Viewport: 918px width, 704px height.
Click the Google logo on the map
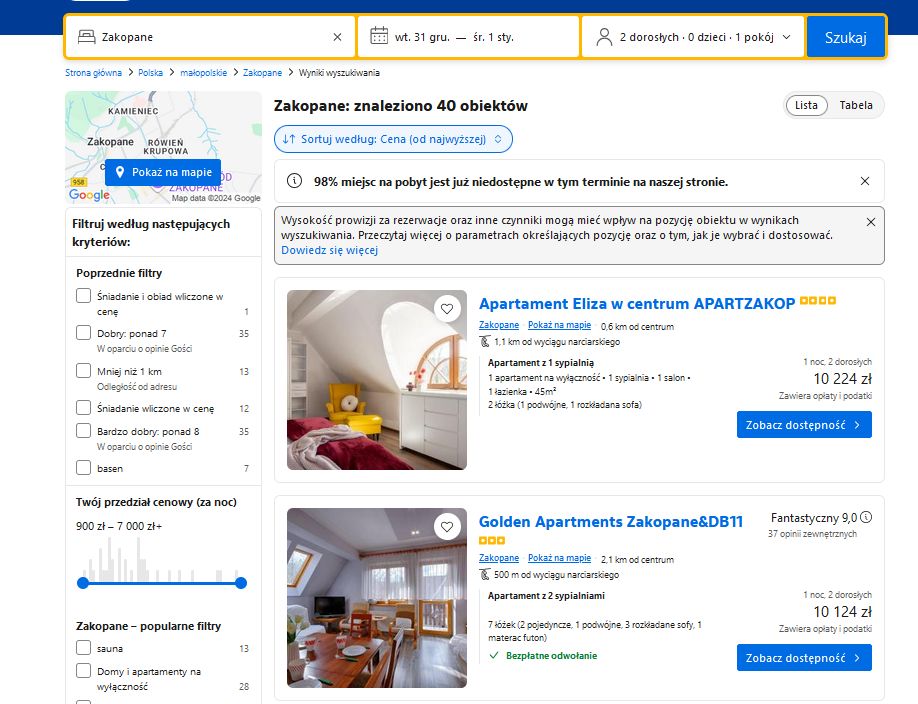[89, 195]
